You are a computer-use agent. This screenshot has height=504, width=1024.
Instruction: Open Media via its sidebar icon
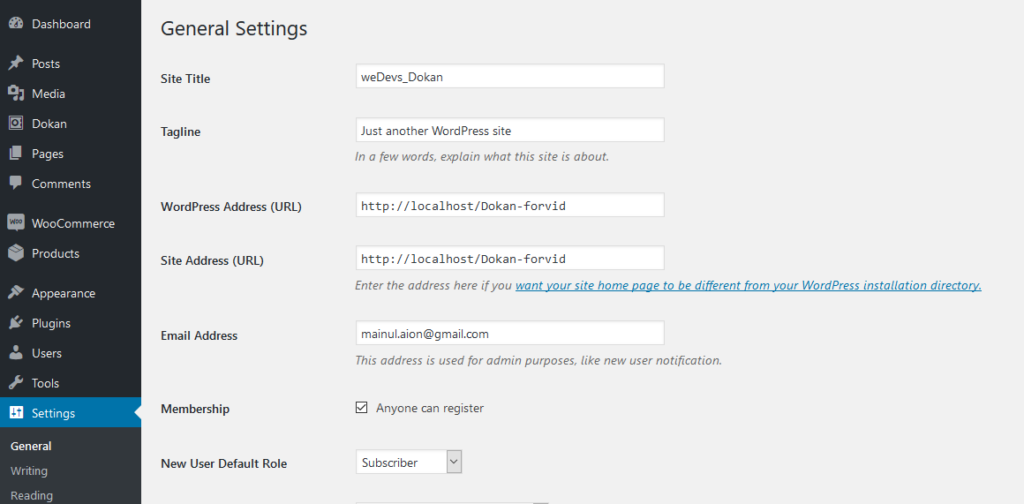[15, 93]
